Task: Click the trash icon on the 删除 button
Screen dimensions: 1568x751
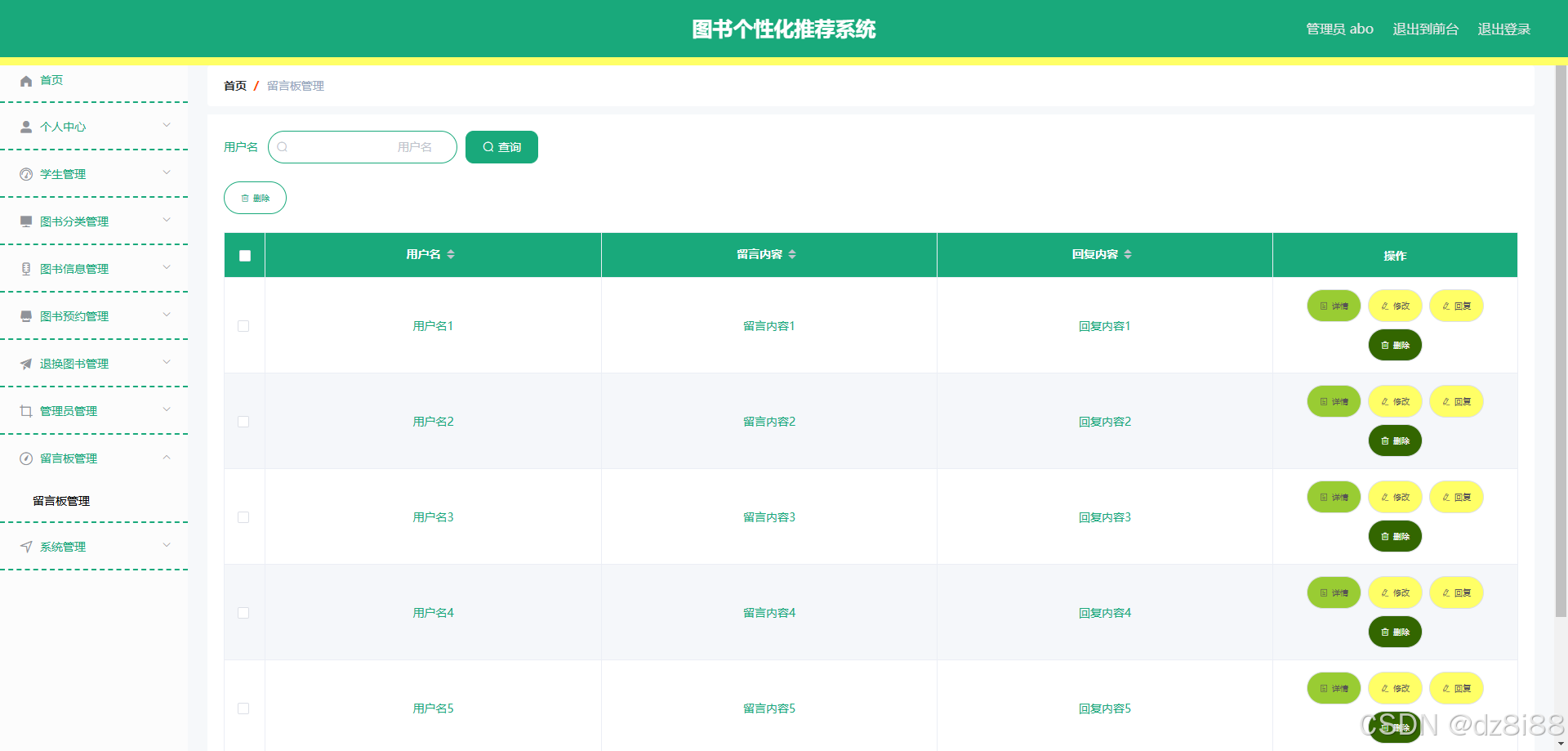Action: click(x=246, y=198)
